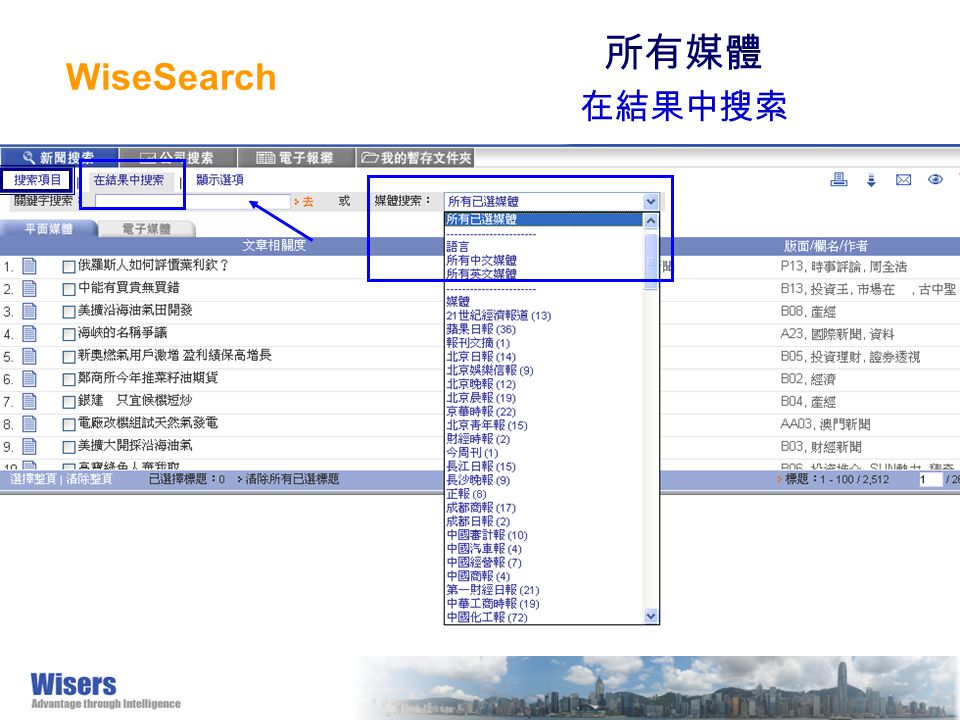Select the 在結果中搜索 sub-tab
This screenshot has width=960, height=720.
coord(129,180)
